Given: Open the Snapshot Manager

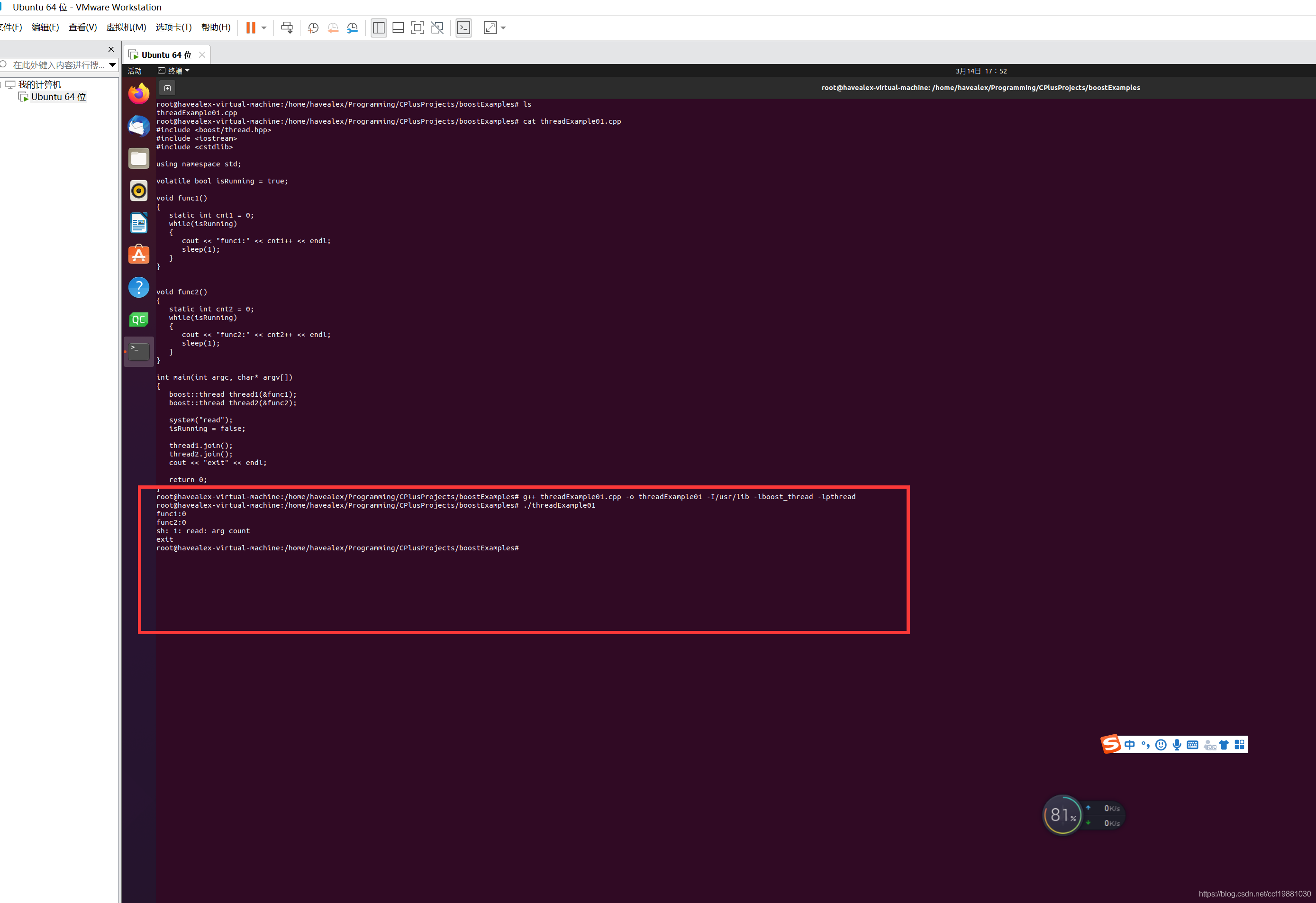Looking at the screenshot, I should 352,27.
